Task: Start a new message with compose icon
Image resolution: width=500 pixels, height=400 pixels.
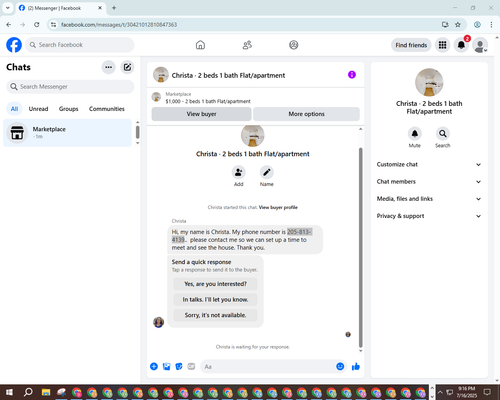Action: 127,67
